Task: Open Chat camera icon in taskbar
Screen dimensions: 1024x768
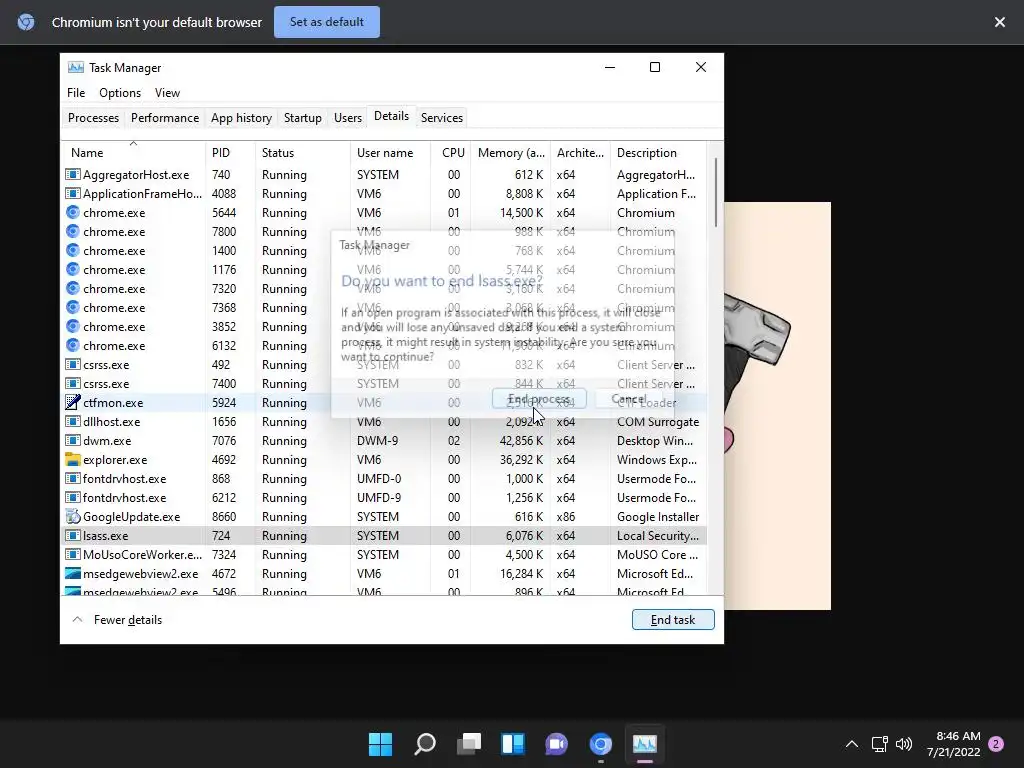Action: [x=556, y=744]
